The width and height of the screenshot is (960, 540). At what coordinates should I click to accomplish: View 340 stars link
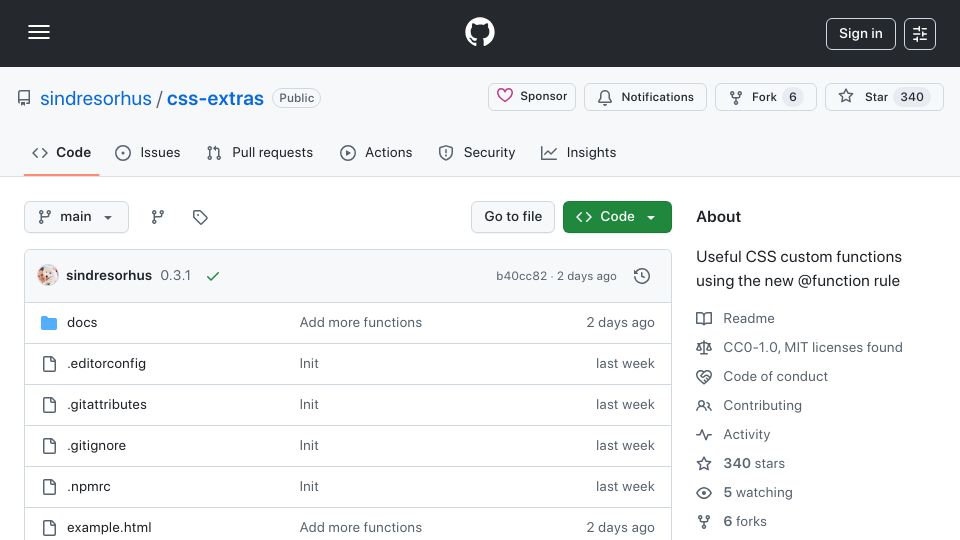[x=754, y=463]
